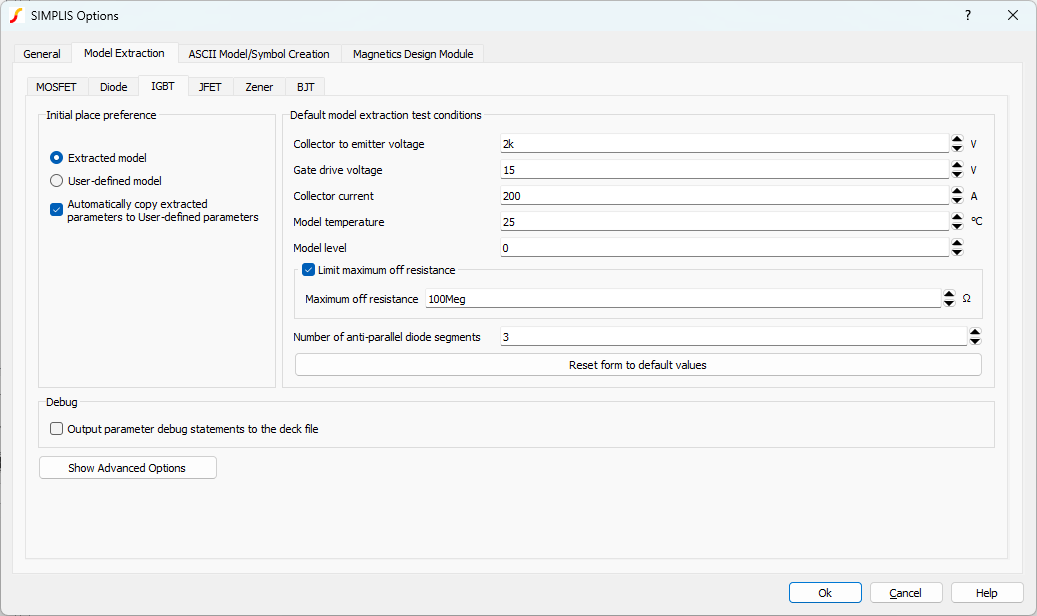This screenshot has height=616, width=1037.
Task: Step up Maximum off resistance value
Action: click(949, 294)
